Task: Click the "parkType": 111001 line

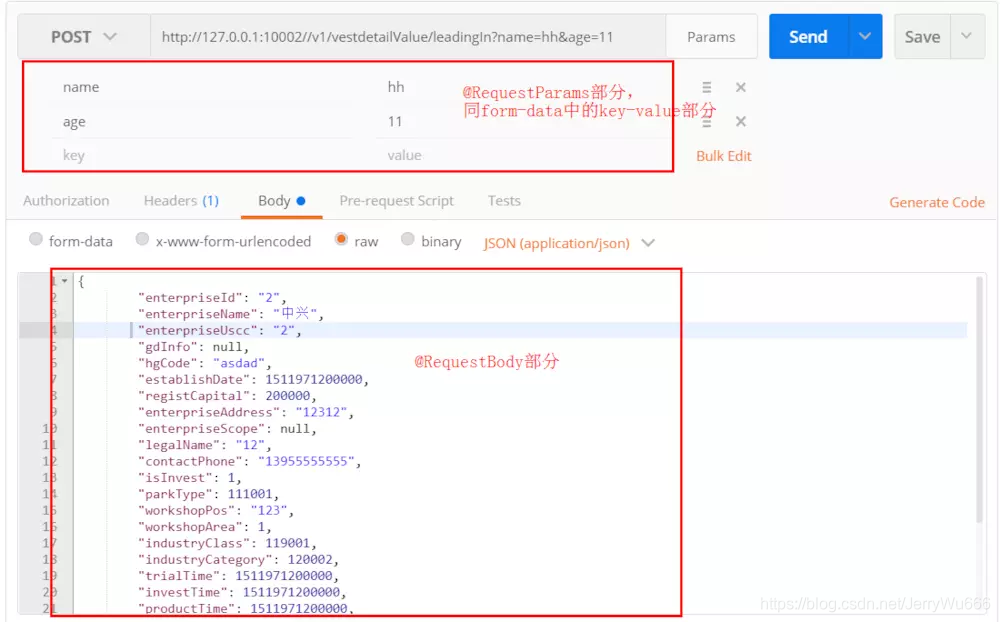Action: coord(209,494)
